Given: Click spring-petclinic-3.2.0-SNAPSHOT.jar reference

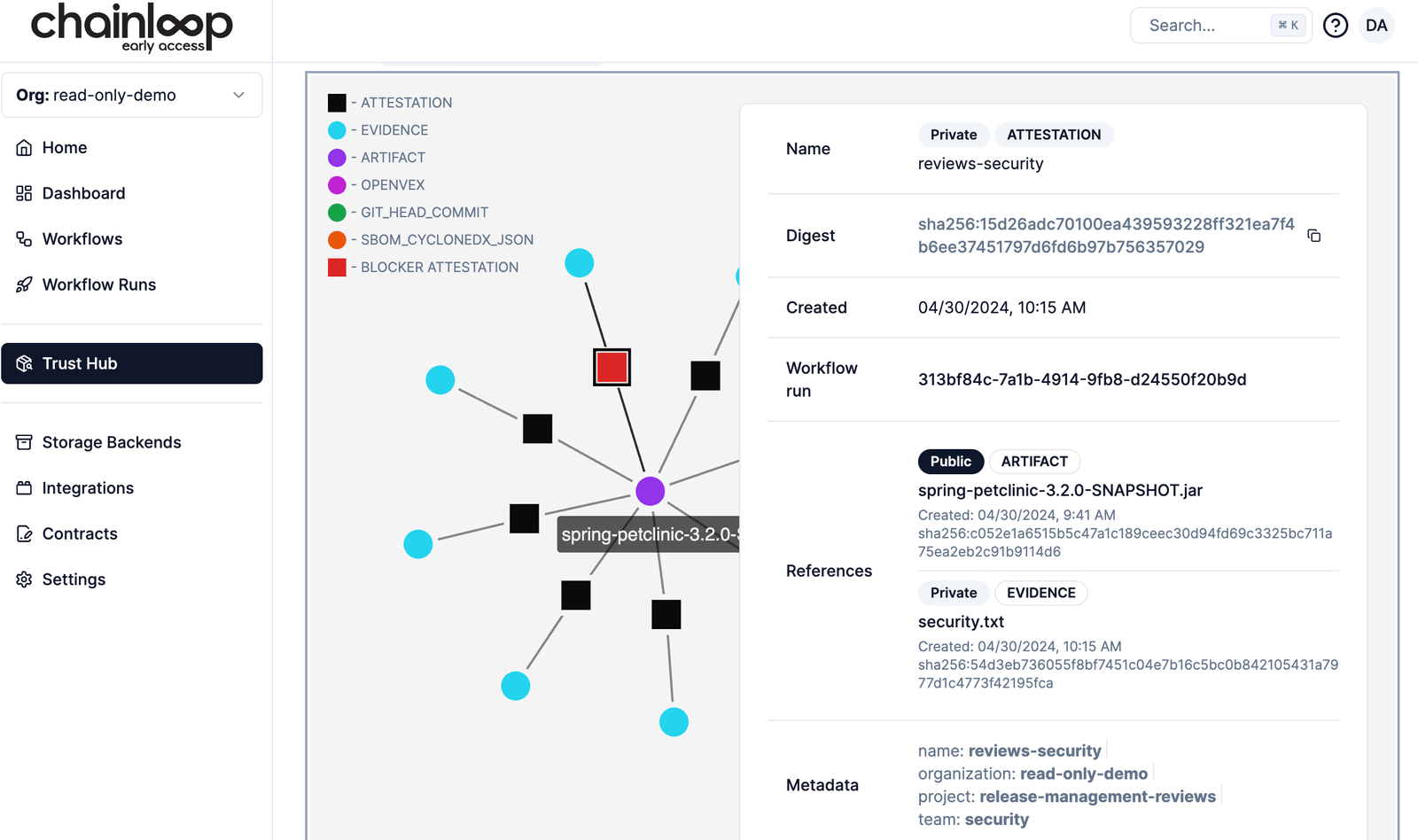Looking at the screenshot, I should click(1060, 490).
